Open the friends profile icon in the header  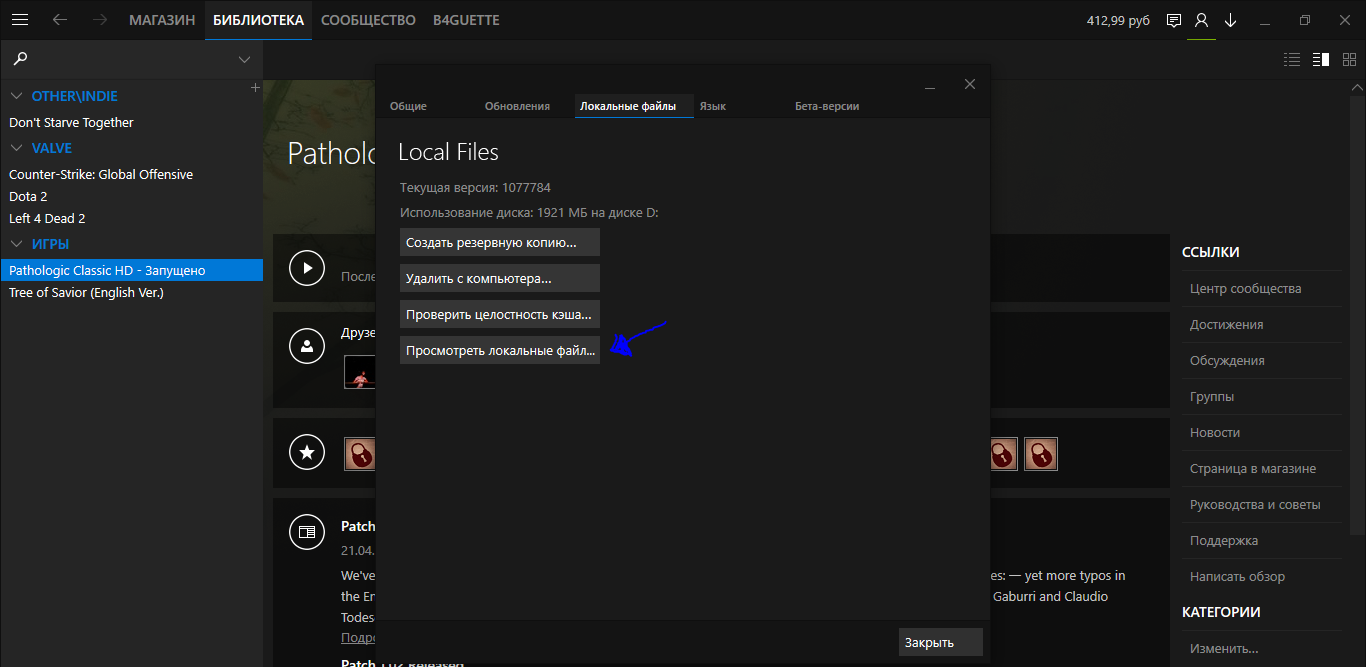pyautogui.click(x=1202, y=20)
